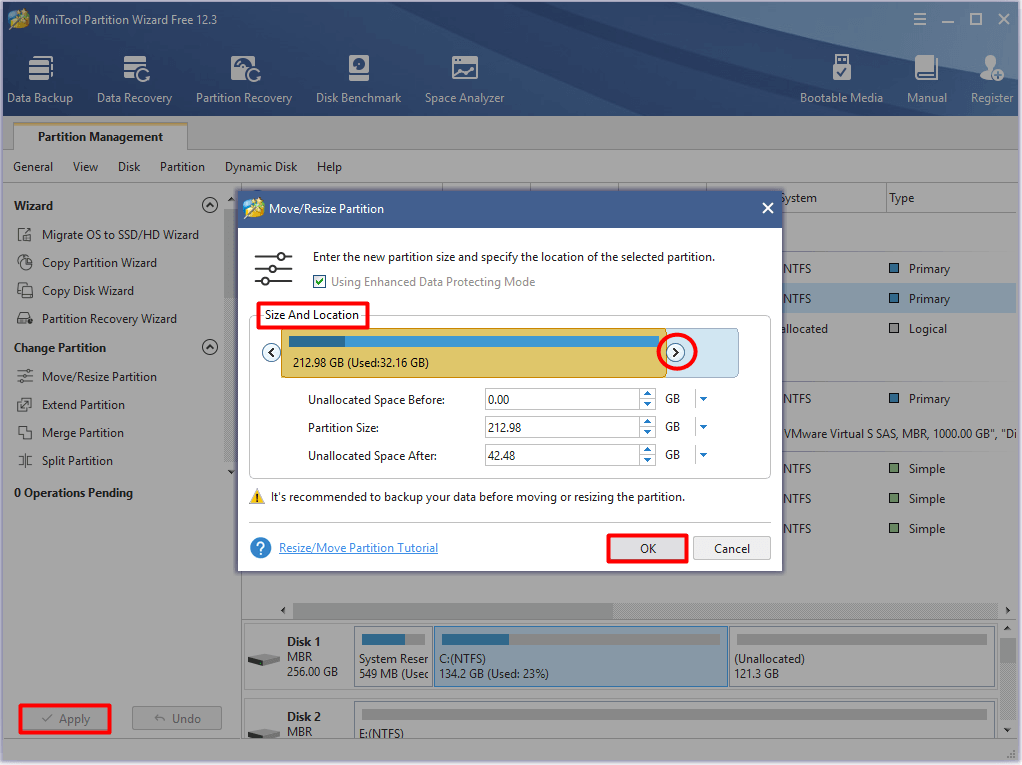Open the View menu

pyautogui.click(x=85, y=167)
